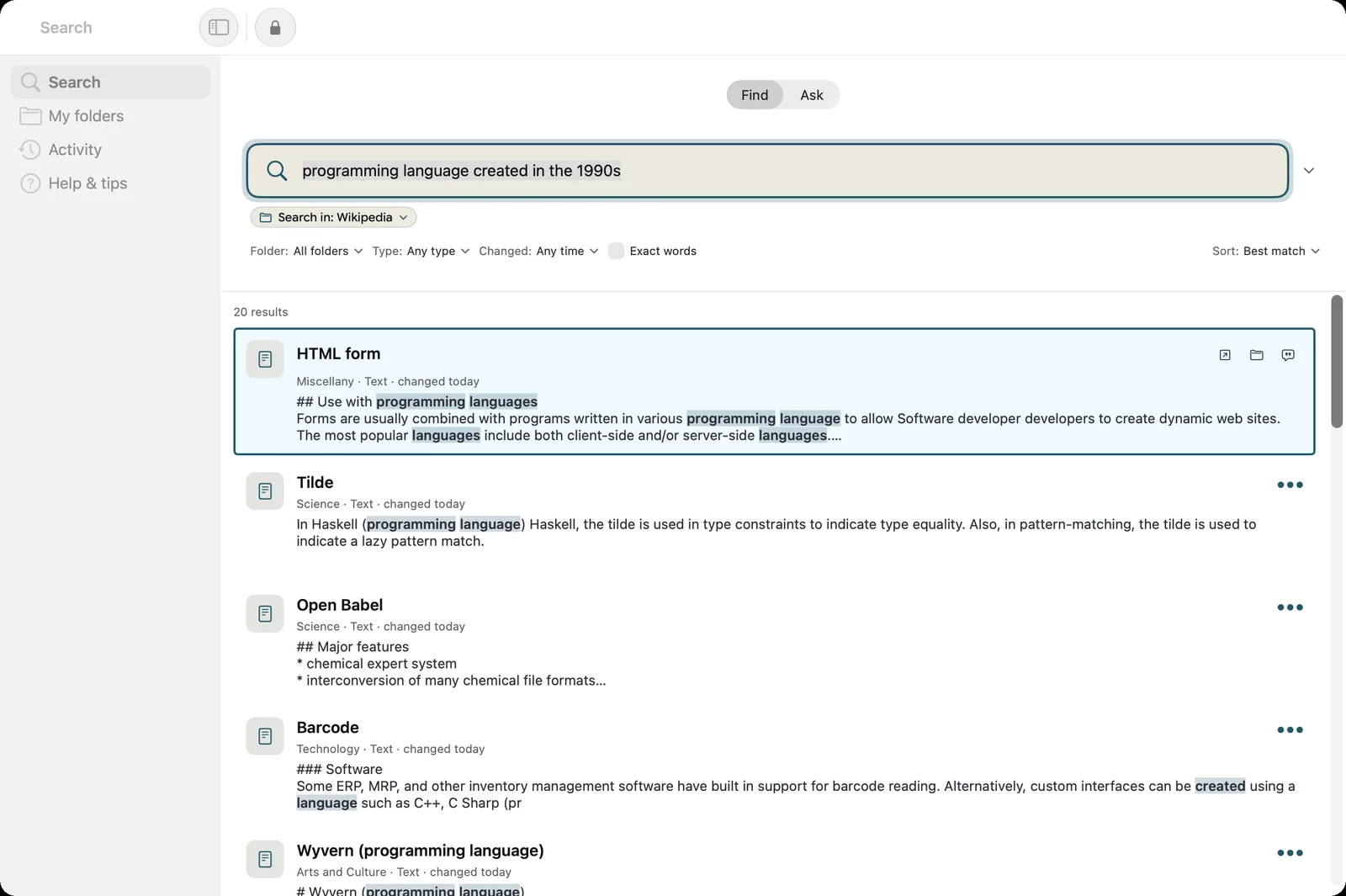Open the Sort: Best match dropdown

(x=1266, y=251)
